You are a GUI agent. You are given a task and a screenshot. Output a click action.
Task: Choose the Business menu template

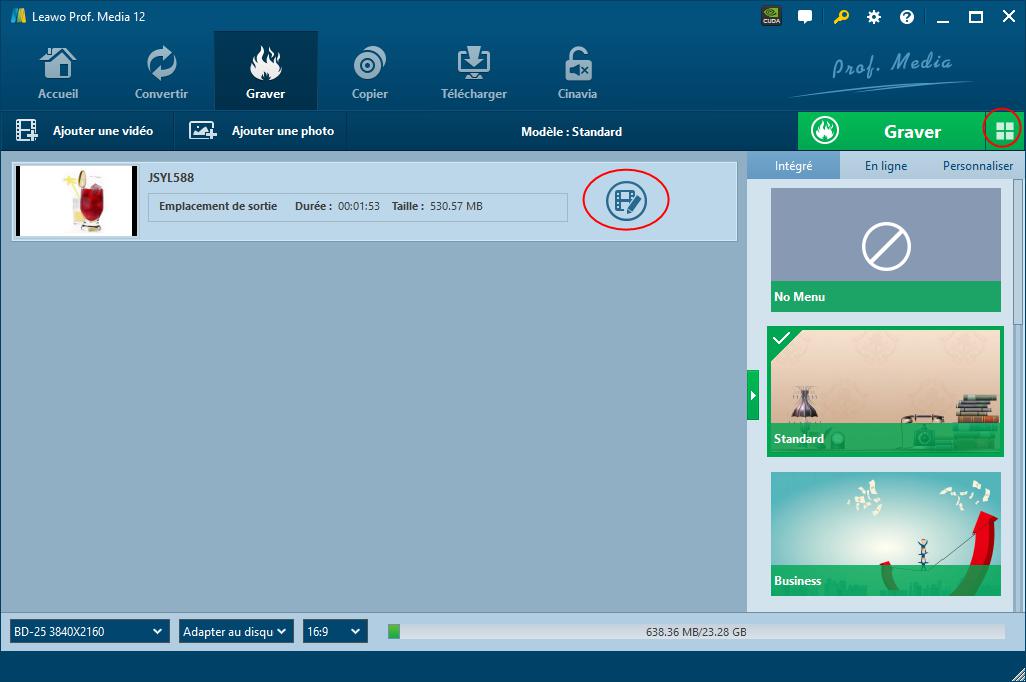886,534
